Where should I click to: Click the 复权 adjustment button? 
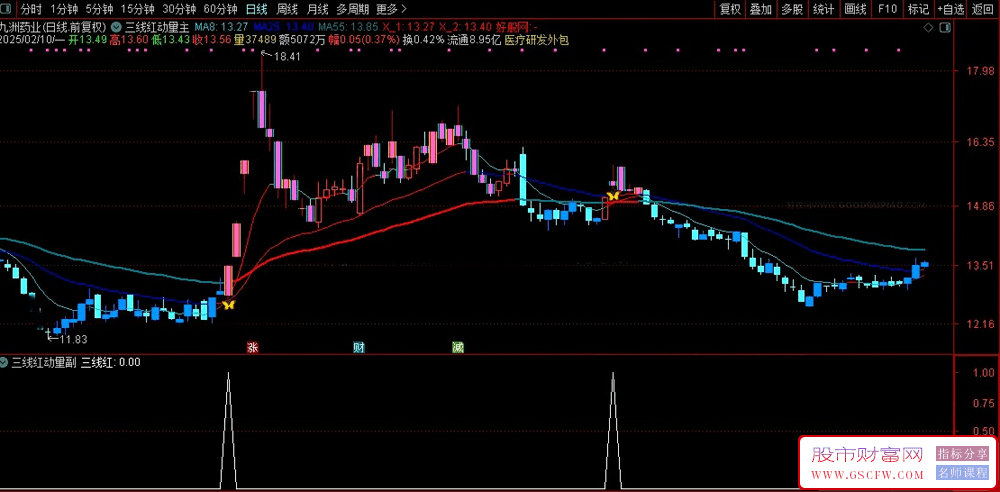point(730,9)
